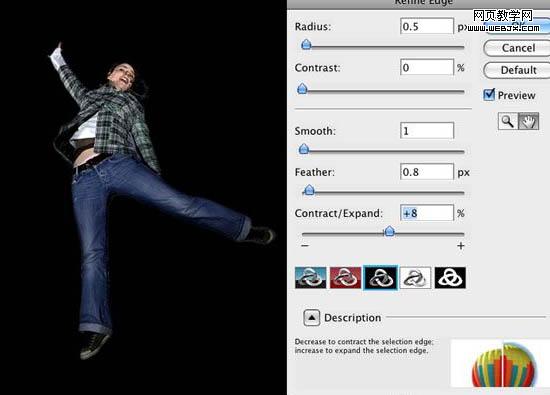Click the Feather value field
The image size is (550, 395).
(x=427, y=172)
